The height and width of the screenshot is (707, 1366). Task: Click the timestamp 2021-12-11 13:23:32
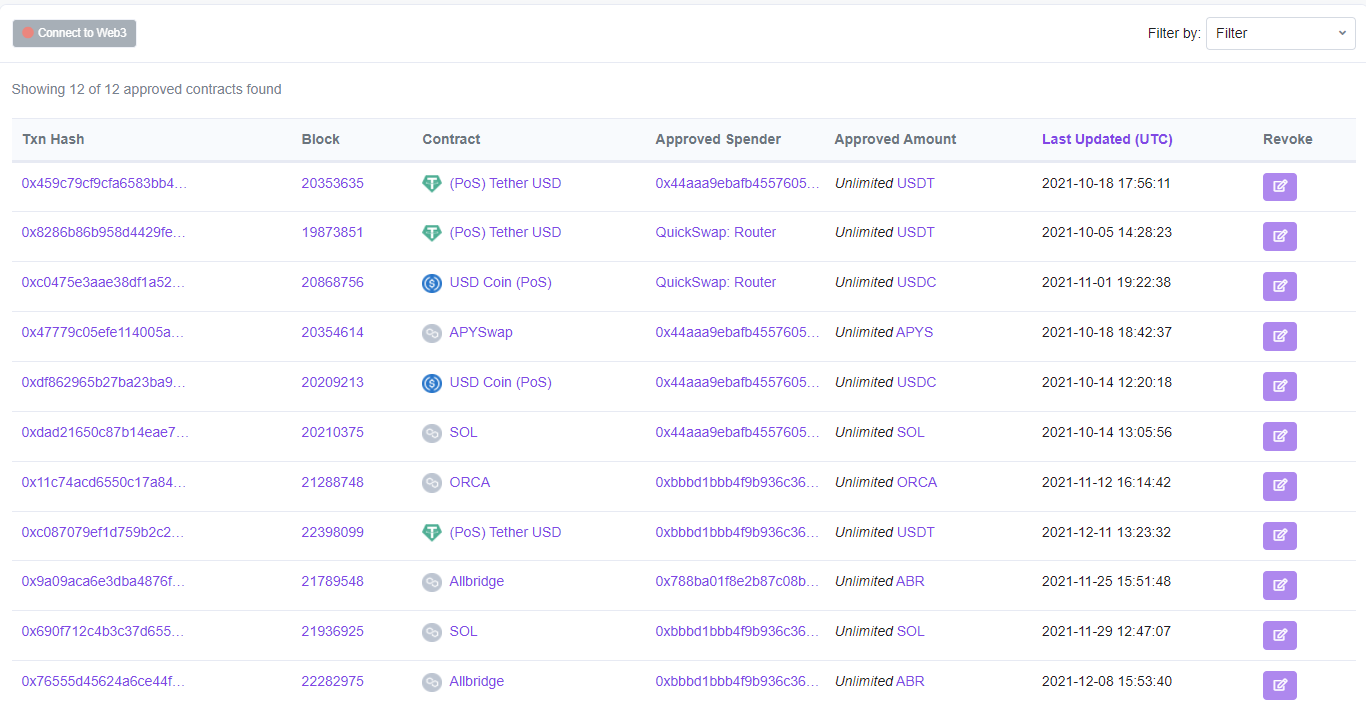coord(1107,532)
